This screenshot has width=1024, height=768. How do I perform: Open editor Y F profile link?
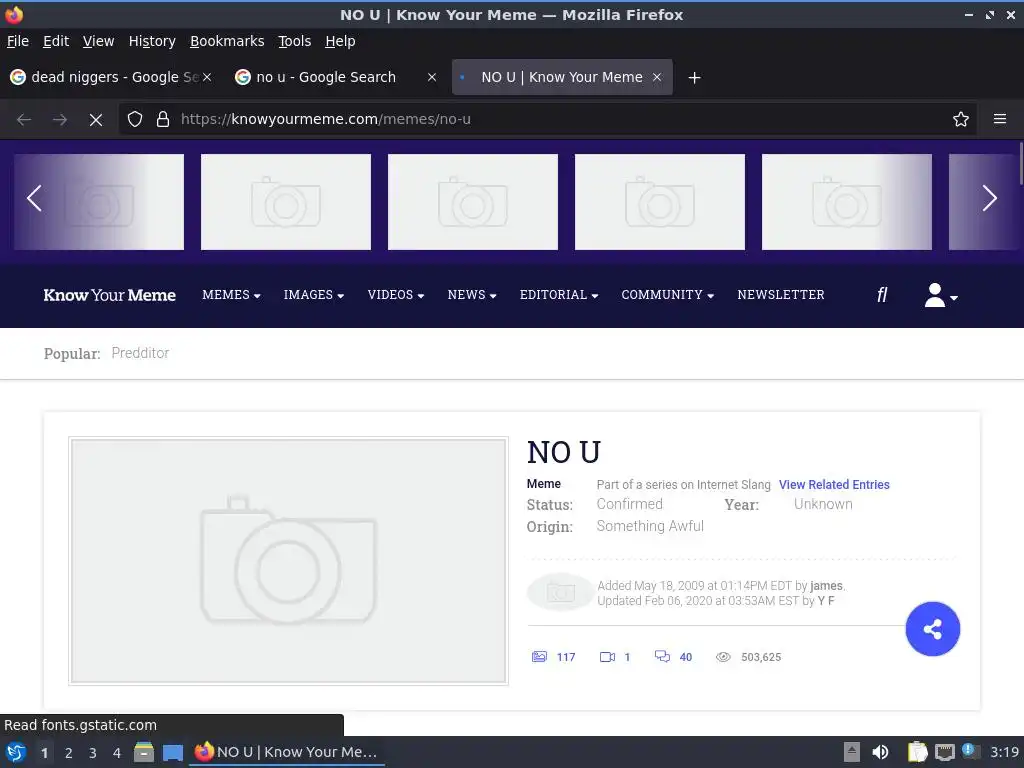coord(825,601)
